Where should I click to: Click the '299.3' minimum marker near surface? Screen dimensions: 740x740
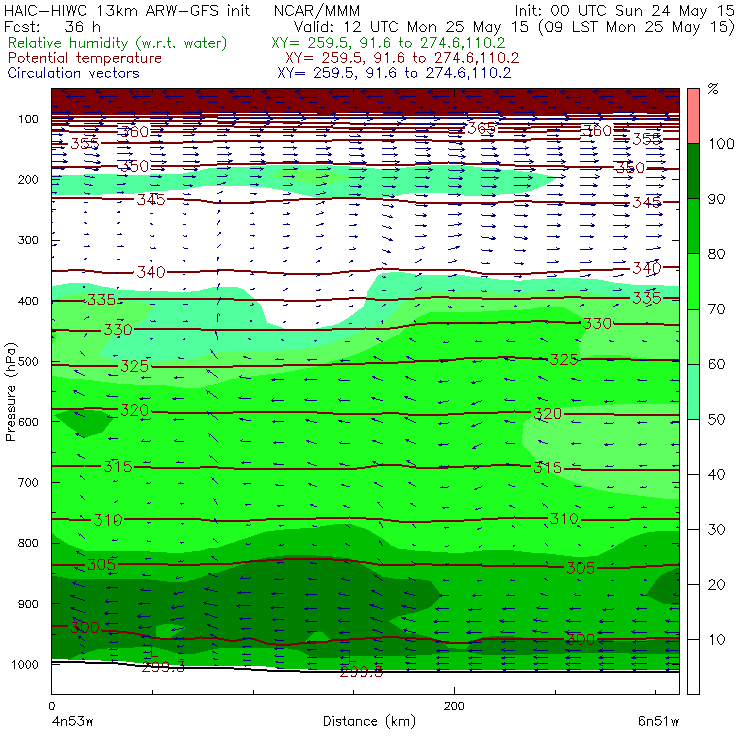coord(163,667)
